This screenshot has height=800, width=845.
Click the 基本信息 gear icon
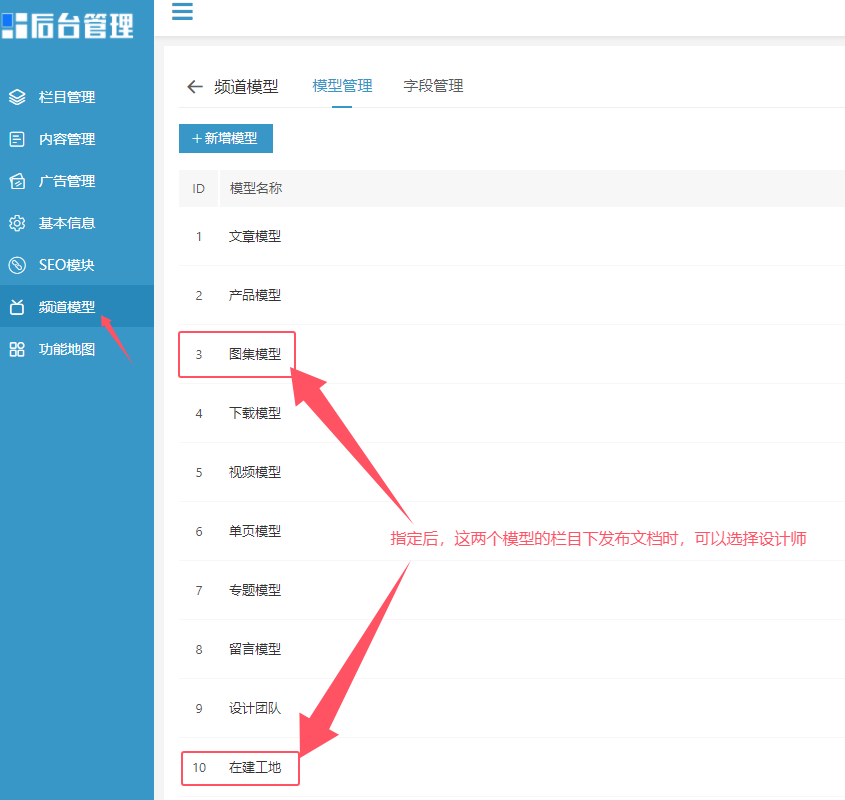click(x=17, y=223)
